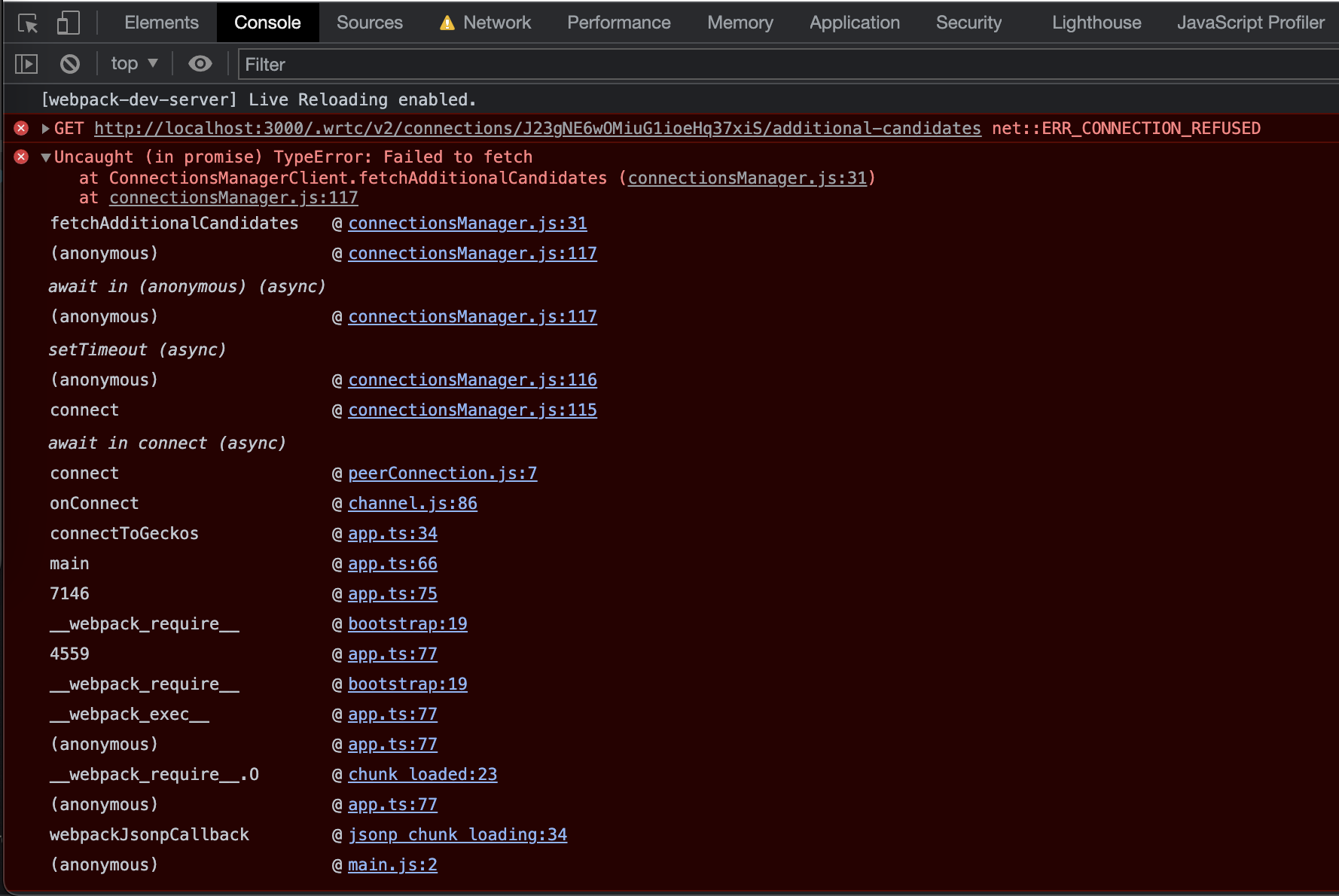Viewport: 1339px width, 896px height.
Task: Click the warning icon next to Network
Action: click(446, 23)
